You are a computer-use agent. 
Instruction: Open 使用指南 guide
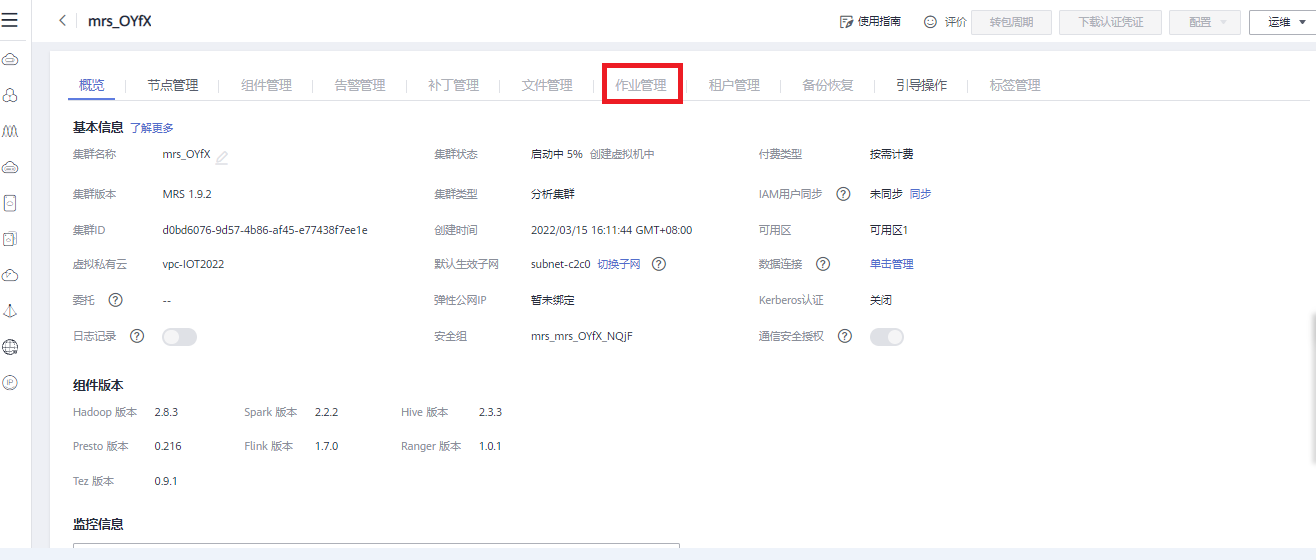click(870, 21)
